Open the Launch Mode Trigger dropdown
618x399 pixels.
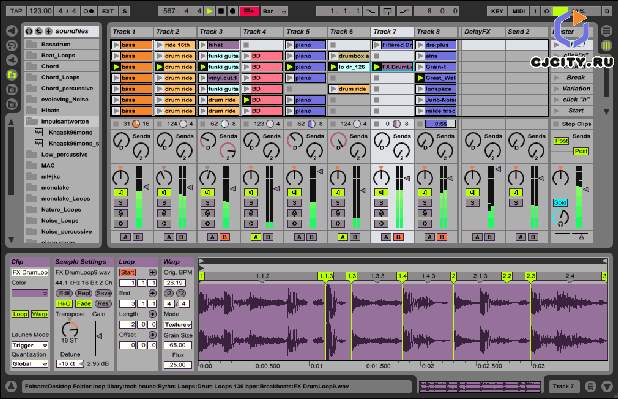coord(30,345)
